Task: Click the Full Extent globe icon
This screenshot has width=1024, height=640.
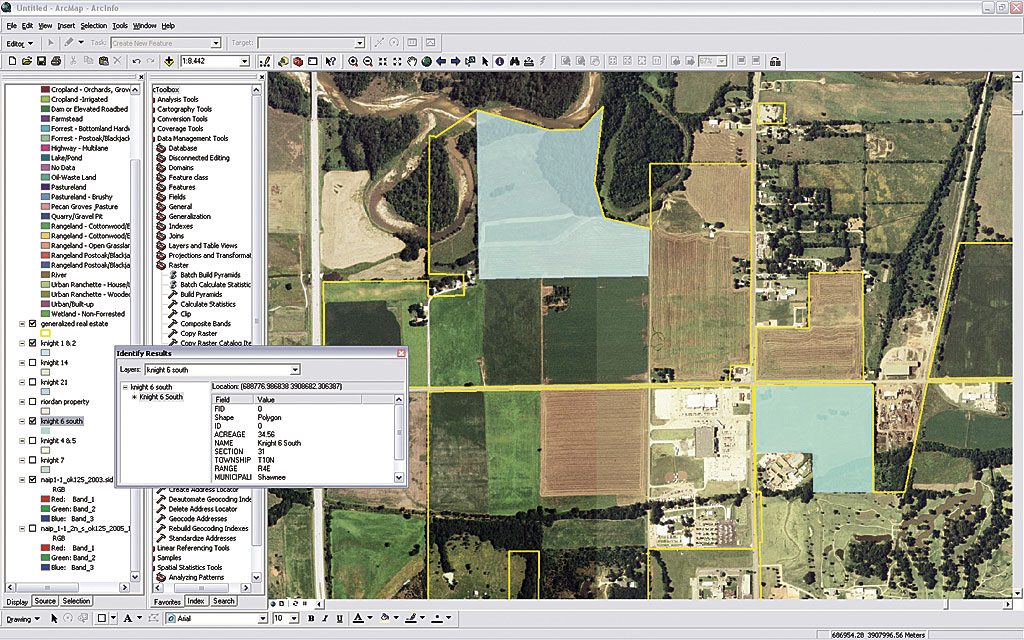Action: pos(426,61)
